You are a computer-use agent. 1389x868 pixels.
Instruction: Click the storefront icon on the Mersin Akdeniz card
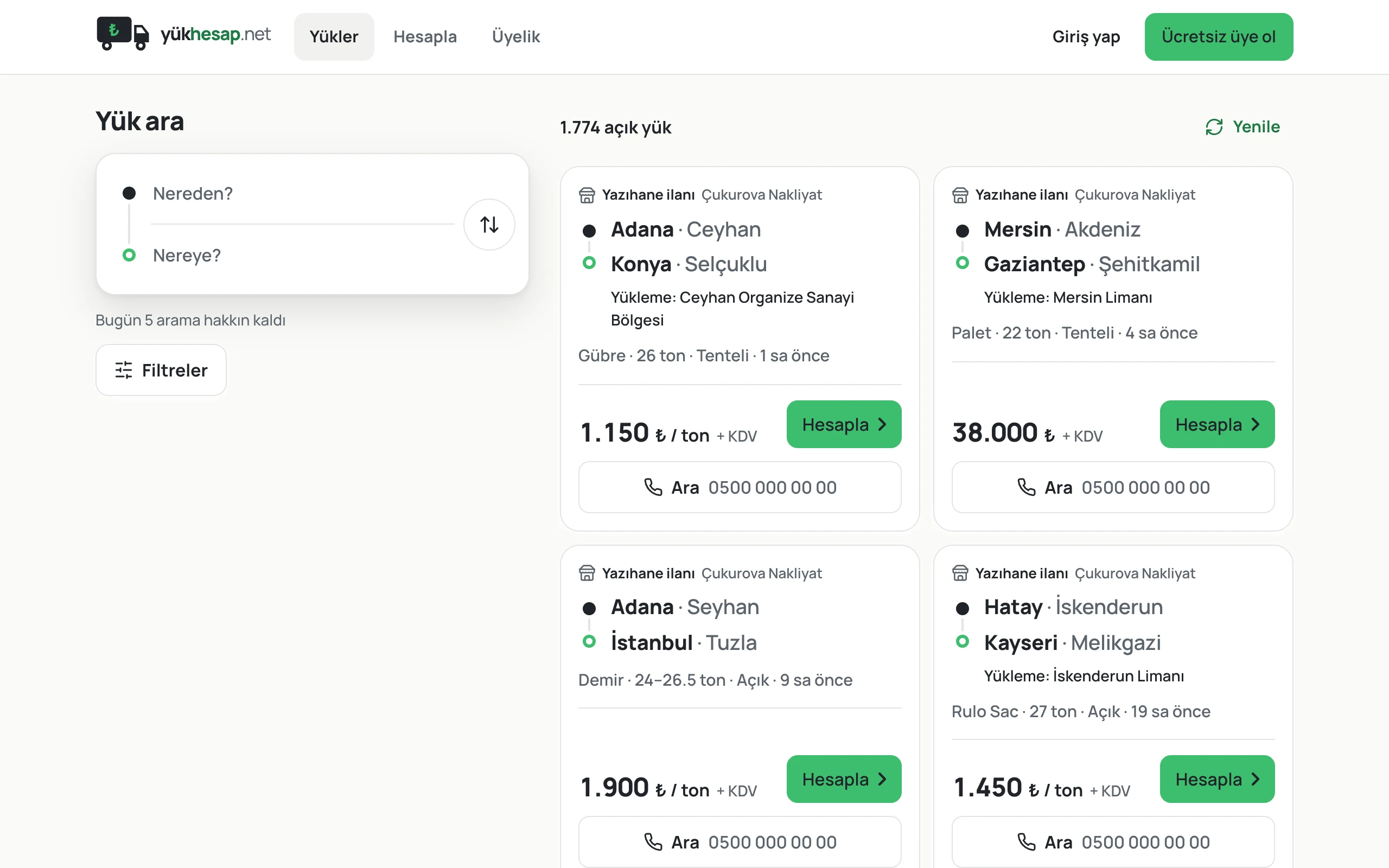pos(960,195)
